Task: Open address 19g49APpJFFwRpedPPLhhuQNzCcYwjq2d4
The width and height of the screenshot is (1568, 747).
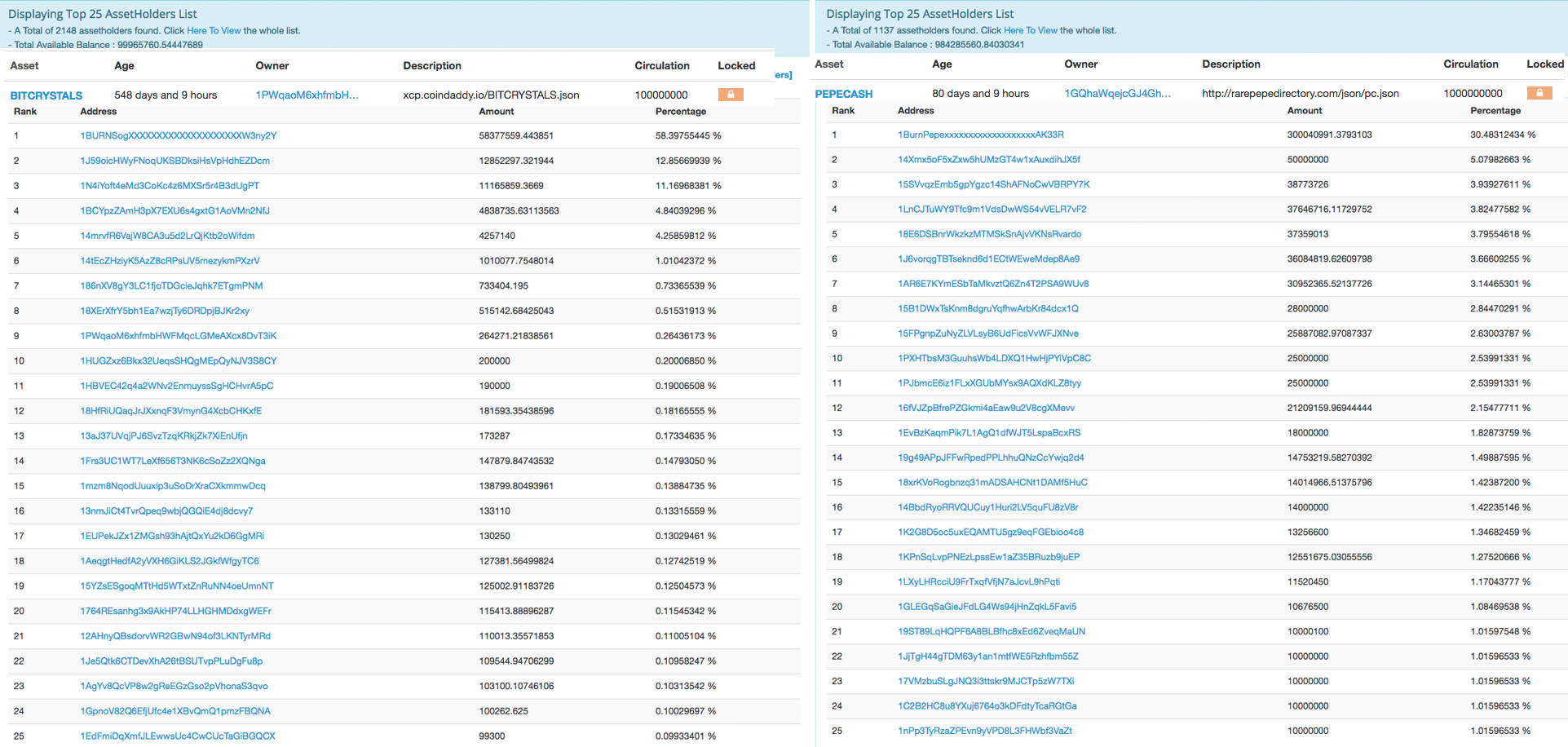Action: [x=991, y=457]
